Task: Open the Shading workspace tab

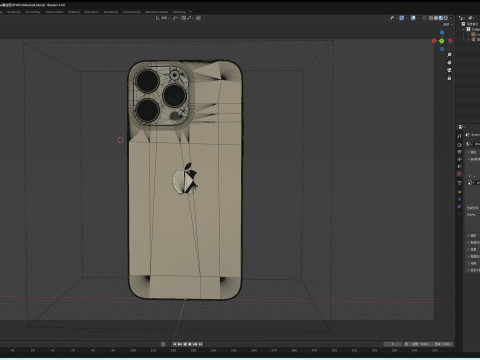Action: [74, 12]
